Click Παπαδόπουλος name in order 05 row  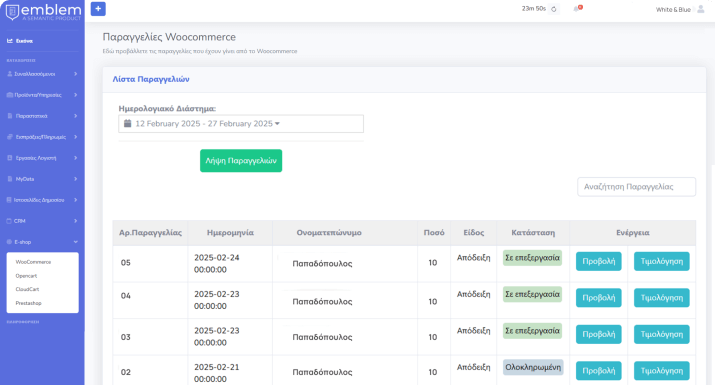pos(322,263)
